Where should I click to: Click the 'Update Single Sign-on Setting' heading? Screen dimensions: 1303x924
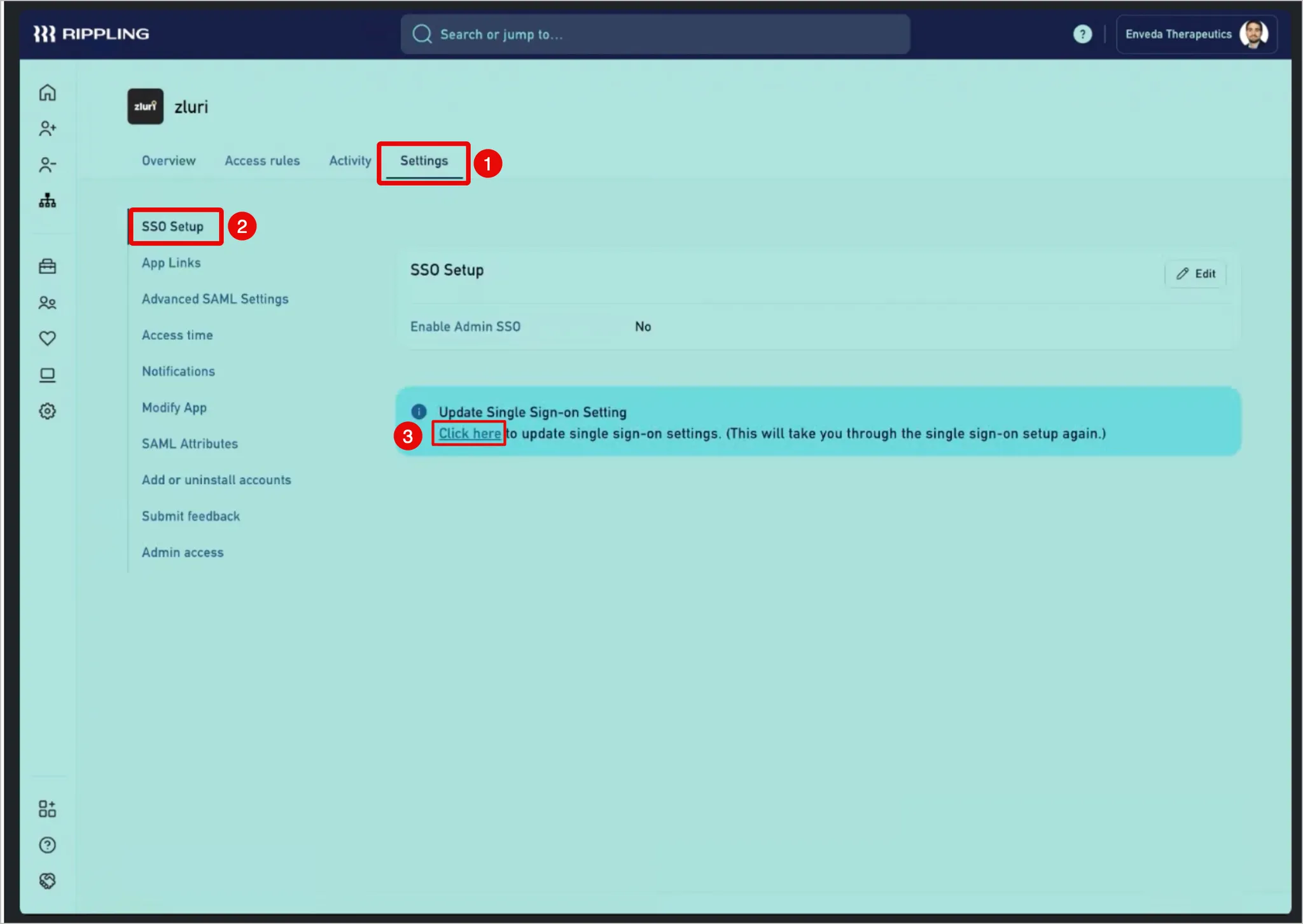click(x=533, y=412)
